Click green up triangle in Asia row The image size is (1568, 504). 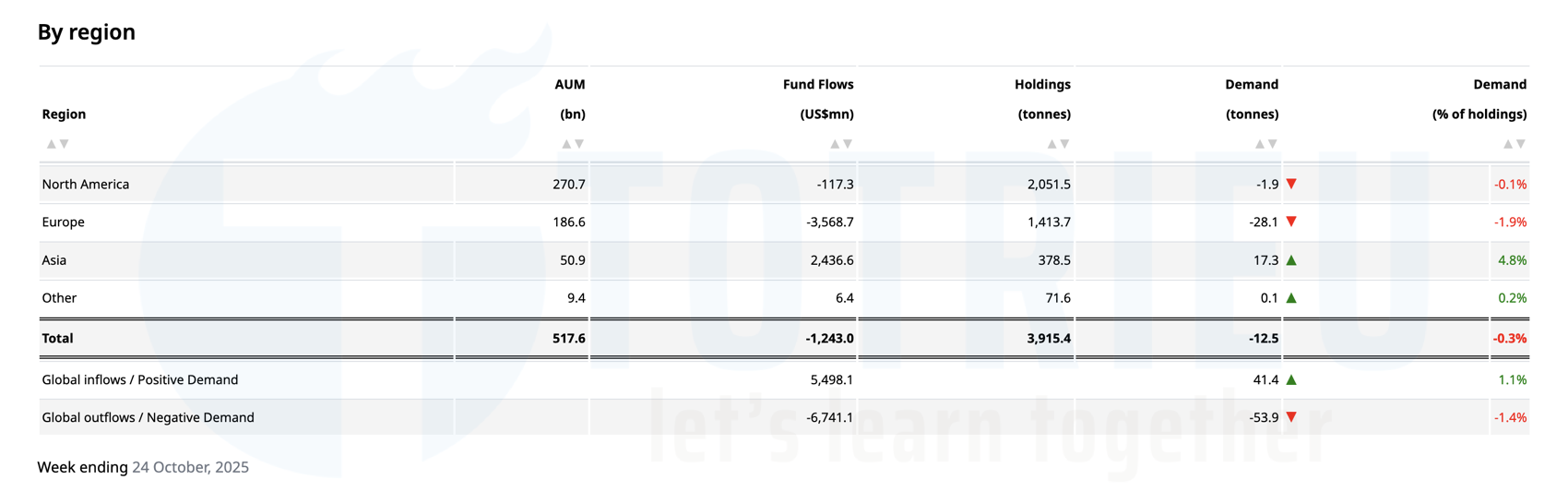(1291, 260)
